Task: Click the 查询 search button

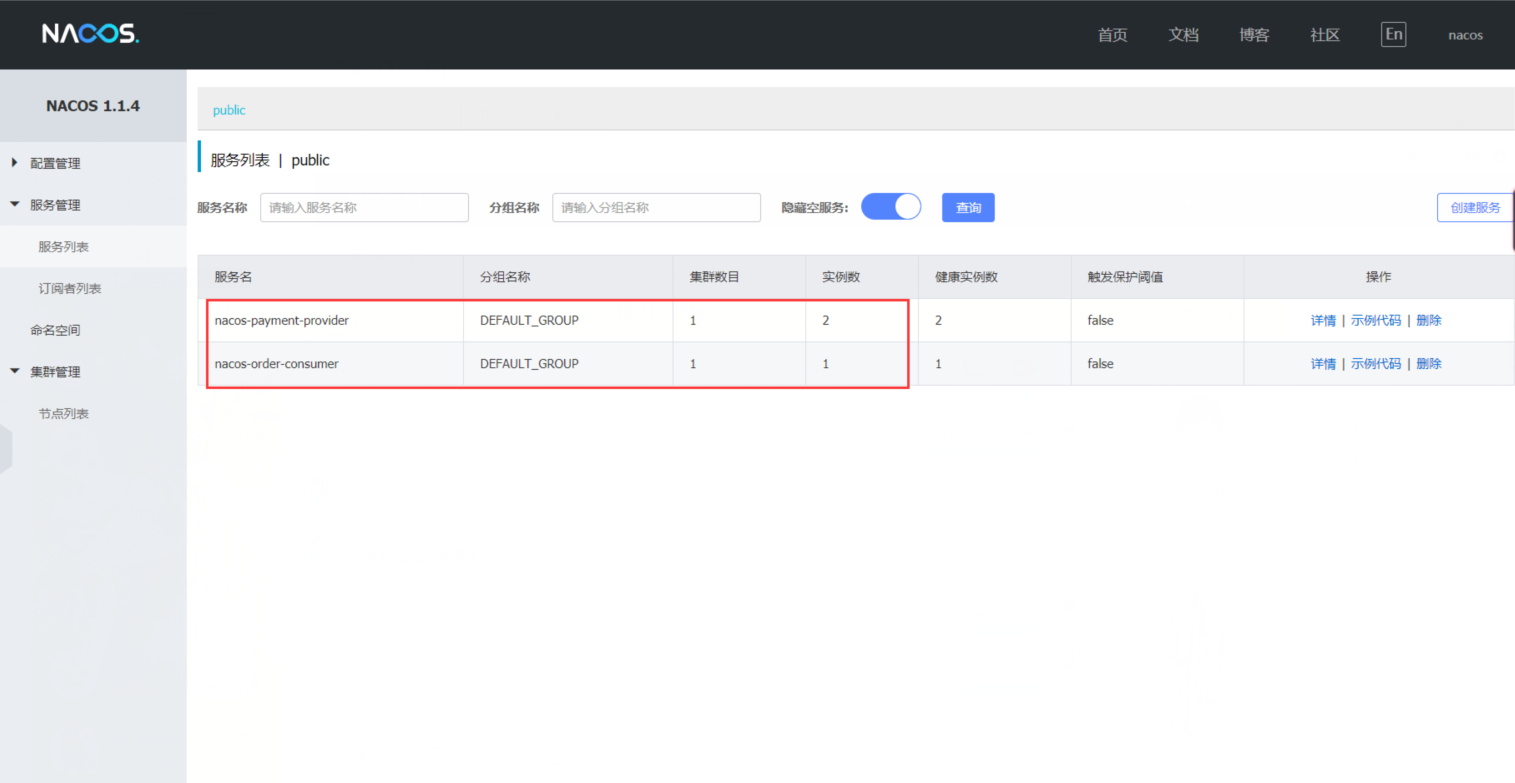Action: click(x=968, y=208)
